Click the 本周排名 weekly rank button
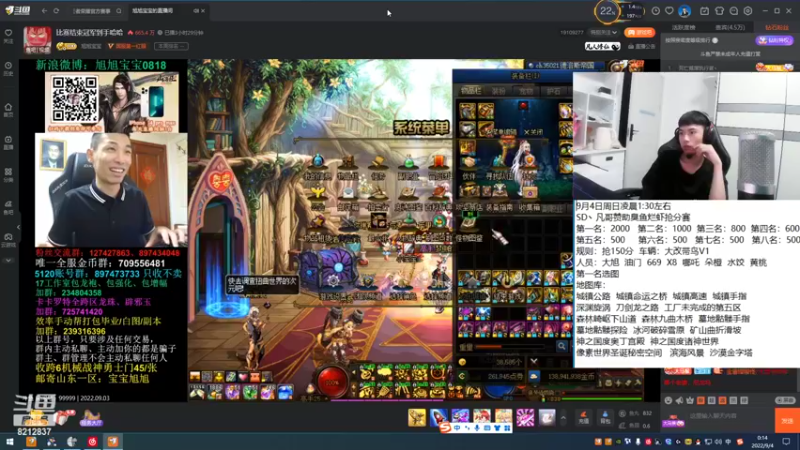Image resolution: width=800 pixels, height=450 pixels. (171, 46)
